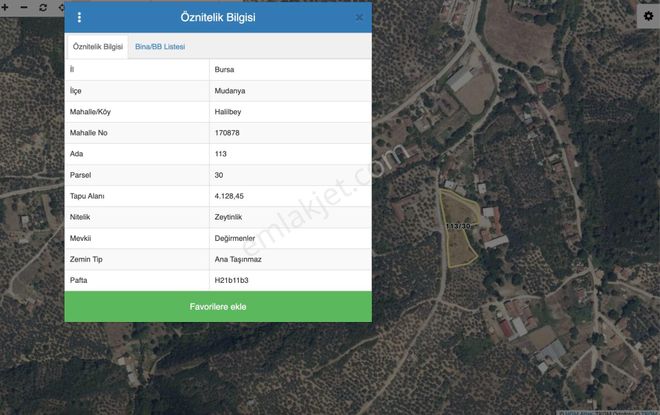Open map settings gear icon
Screen dimensions: 660x415
[x=647, y=16]
